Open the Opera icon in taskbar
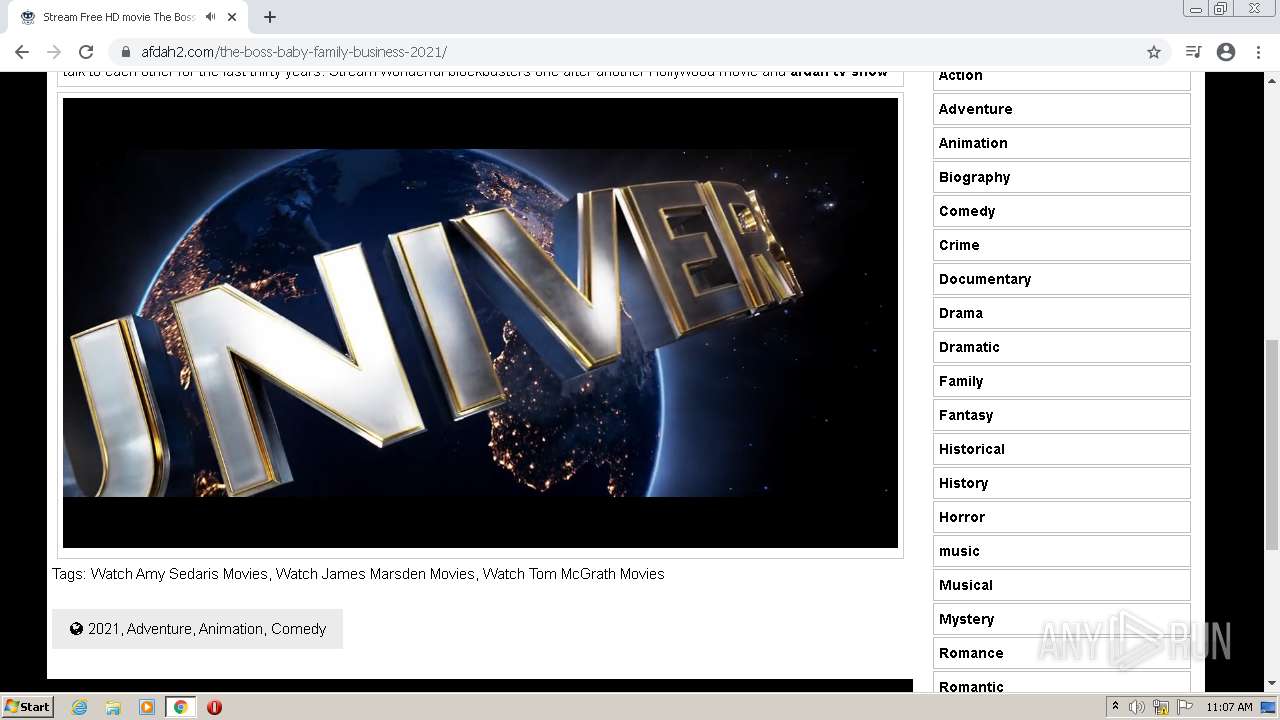Image resolution: width=1280 pixels, height=720 pixels. (x=214, y=707)
